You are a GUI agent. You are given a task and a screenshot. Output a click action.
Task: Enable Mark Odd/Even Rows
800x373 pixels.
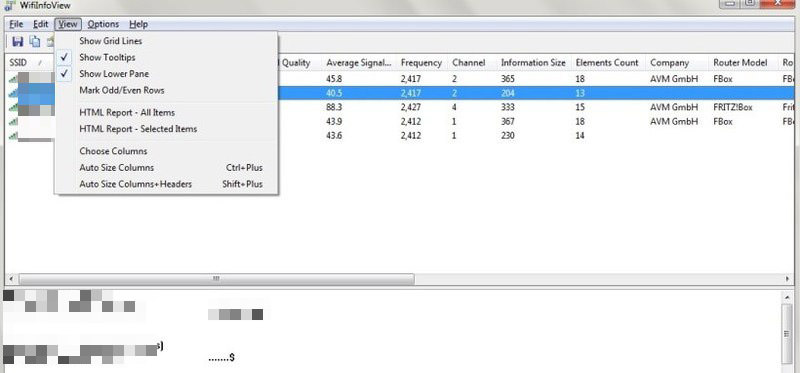tap(166, 90)
